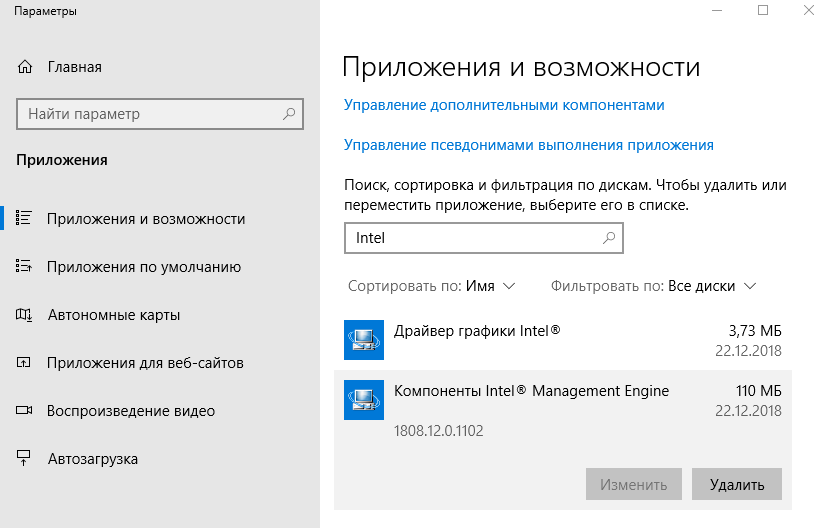Viewport: 824px width, 528px height.
Task: Select Приложения и возможности in sidebar
Action: 146,219
